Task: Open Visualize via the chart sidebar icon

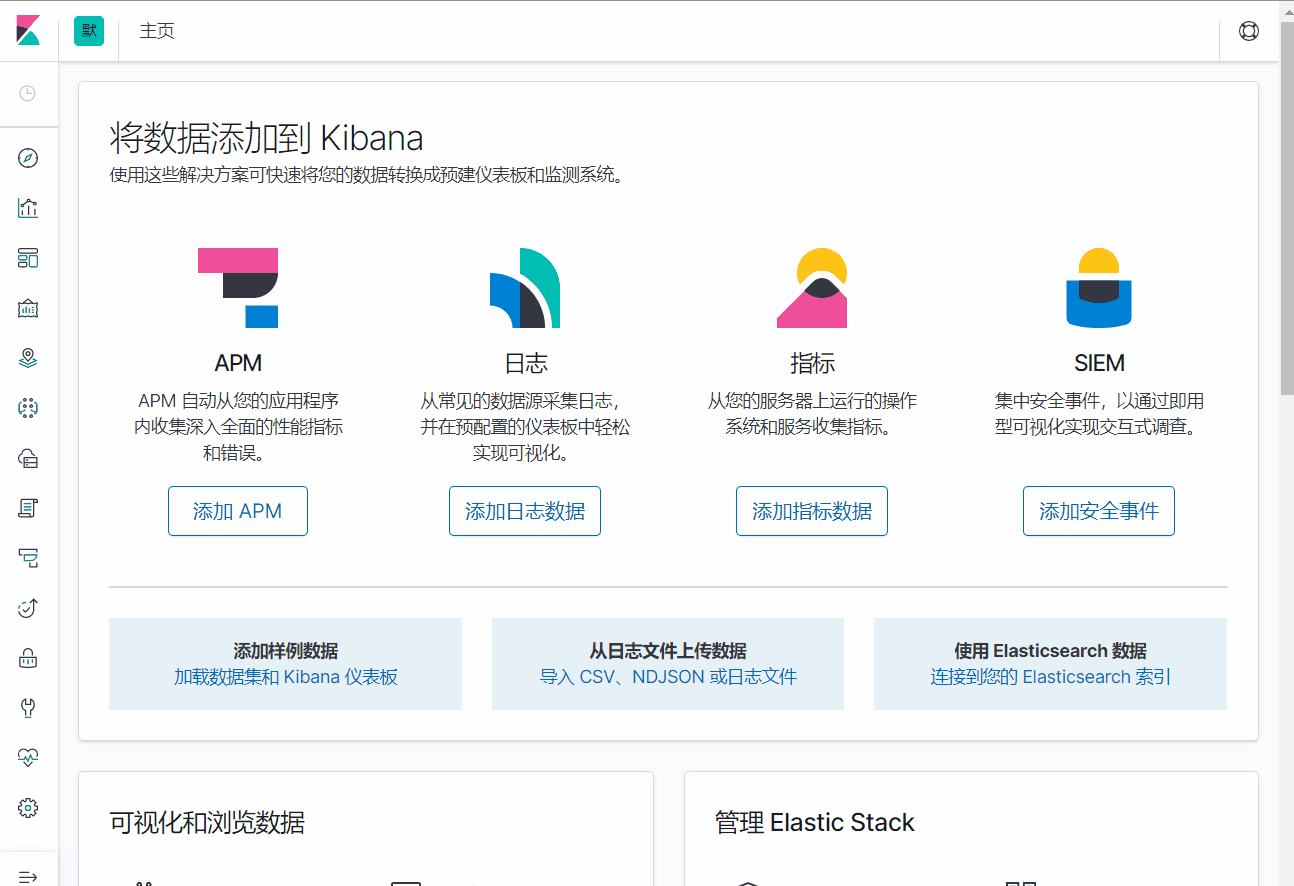Action: (28, 208)
